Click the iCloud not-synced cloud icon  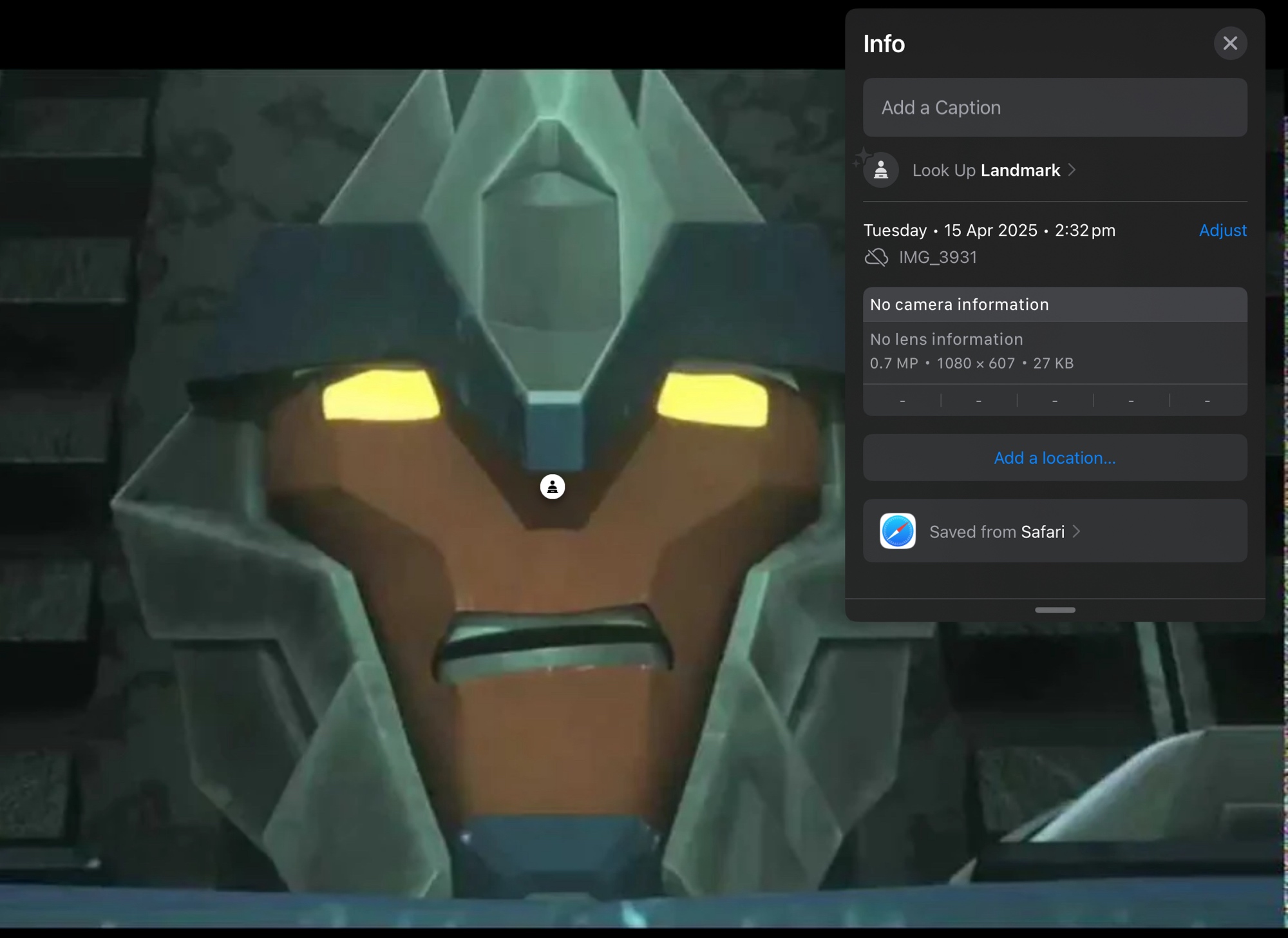(876, 257)
